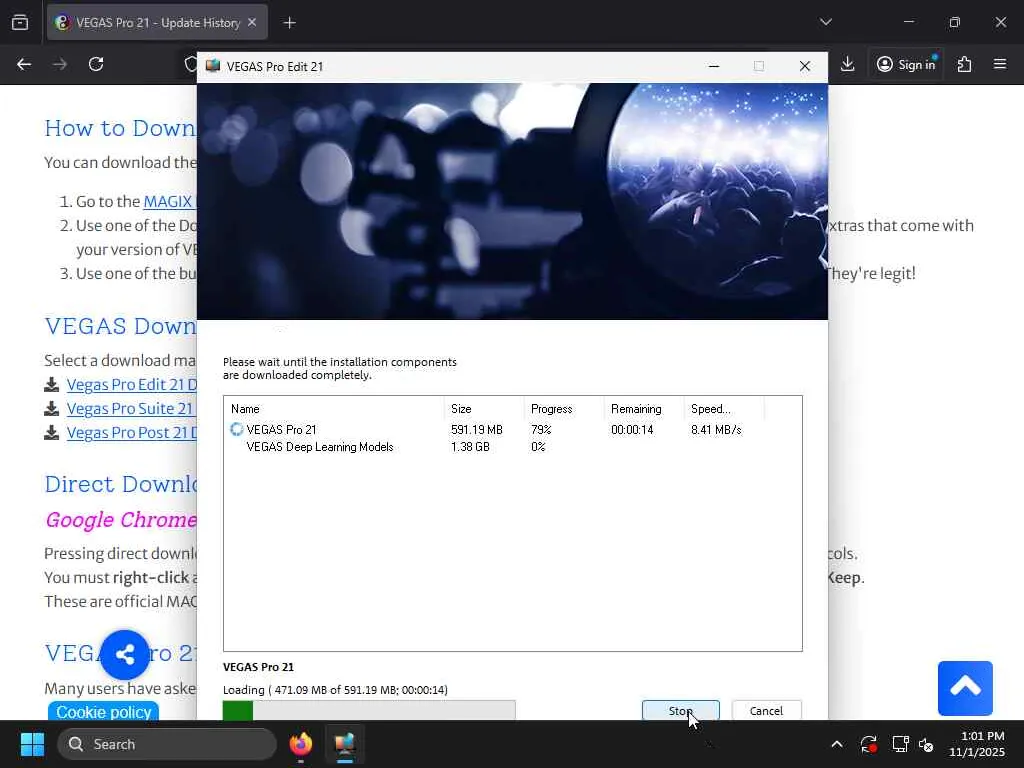Screen dimensions: 1024x768
Task: Click the network display tray icon
Action: pos(901,744)
